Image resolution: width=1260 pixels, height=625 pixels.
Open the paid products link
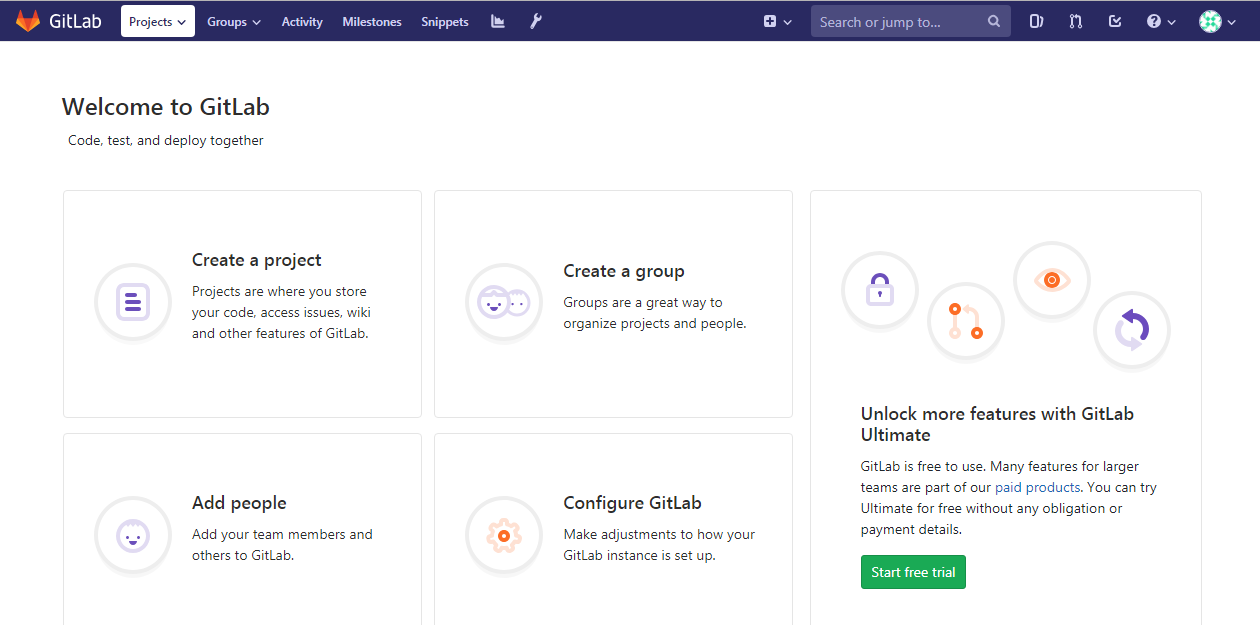tap(1037, 487)
